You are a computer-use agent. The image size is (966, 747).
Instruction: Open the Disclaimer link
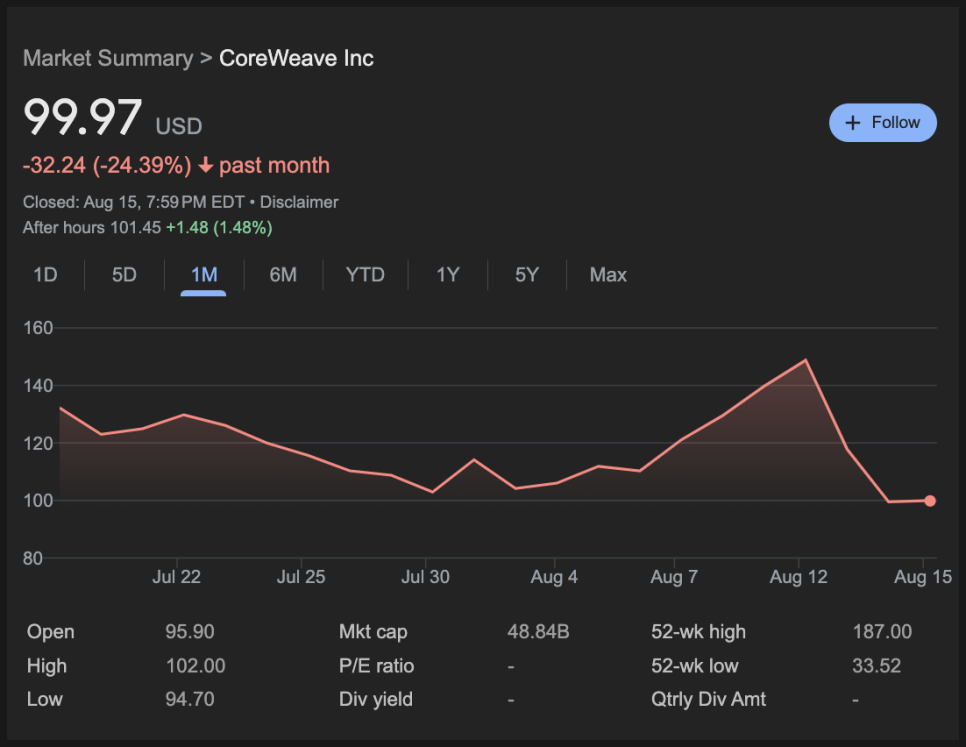coord(299,202)
